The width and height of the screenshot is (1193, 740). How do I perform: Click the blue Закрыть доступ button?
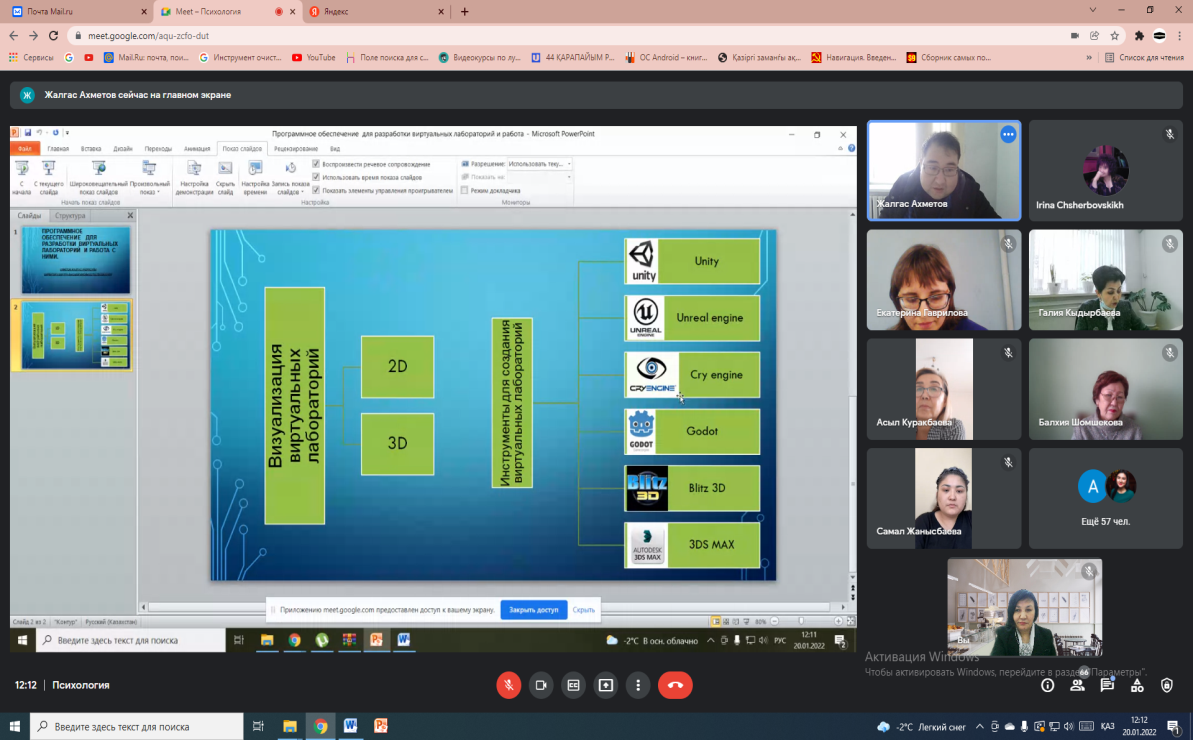click(x=533, y=609)
